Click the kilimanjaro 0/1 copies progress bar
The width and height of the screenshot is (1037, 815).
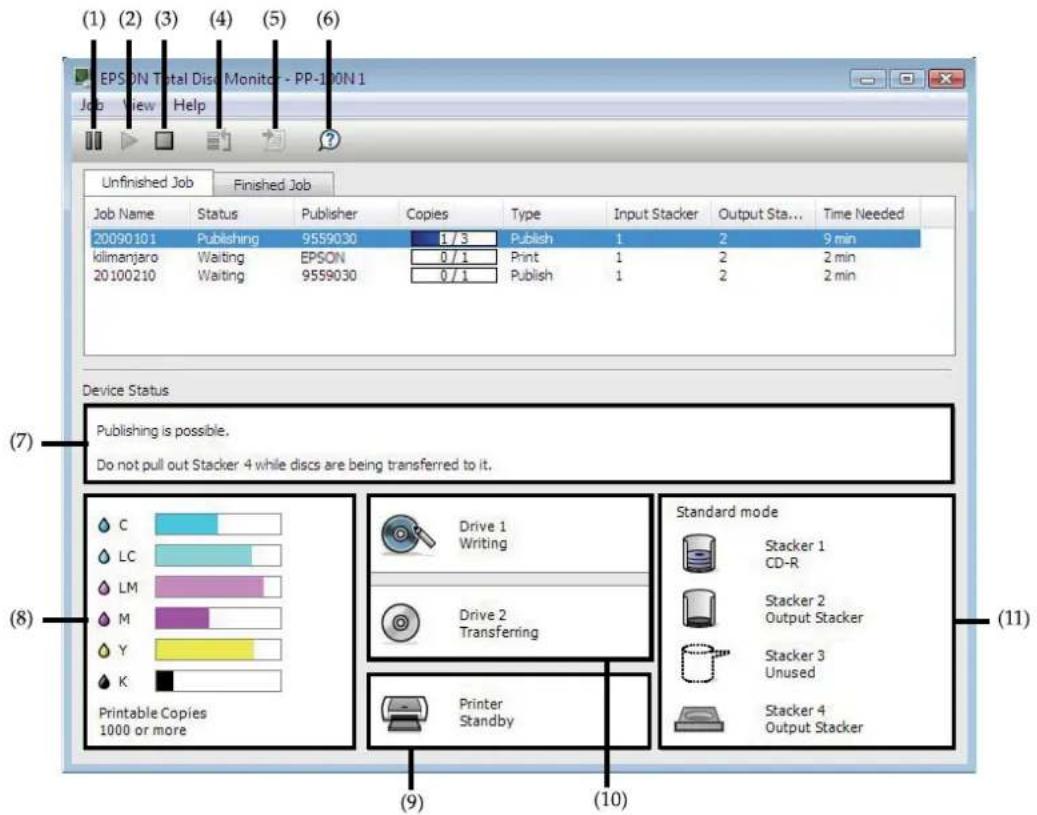[x=454, y=257]
